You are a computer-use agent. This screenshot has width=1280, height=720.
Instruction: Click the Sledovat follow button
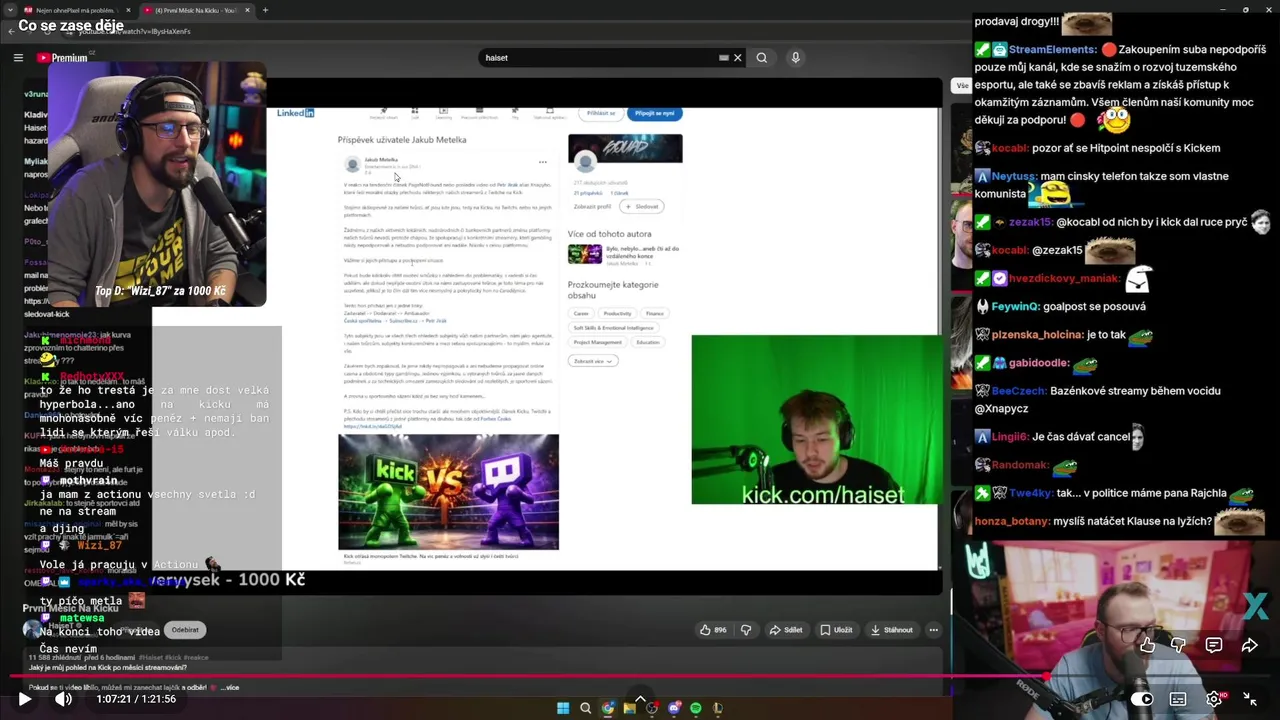(x=642, y=206)
